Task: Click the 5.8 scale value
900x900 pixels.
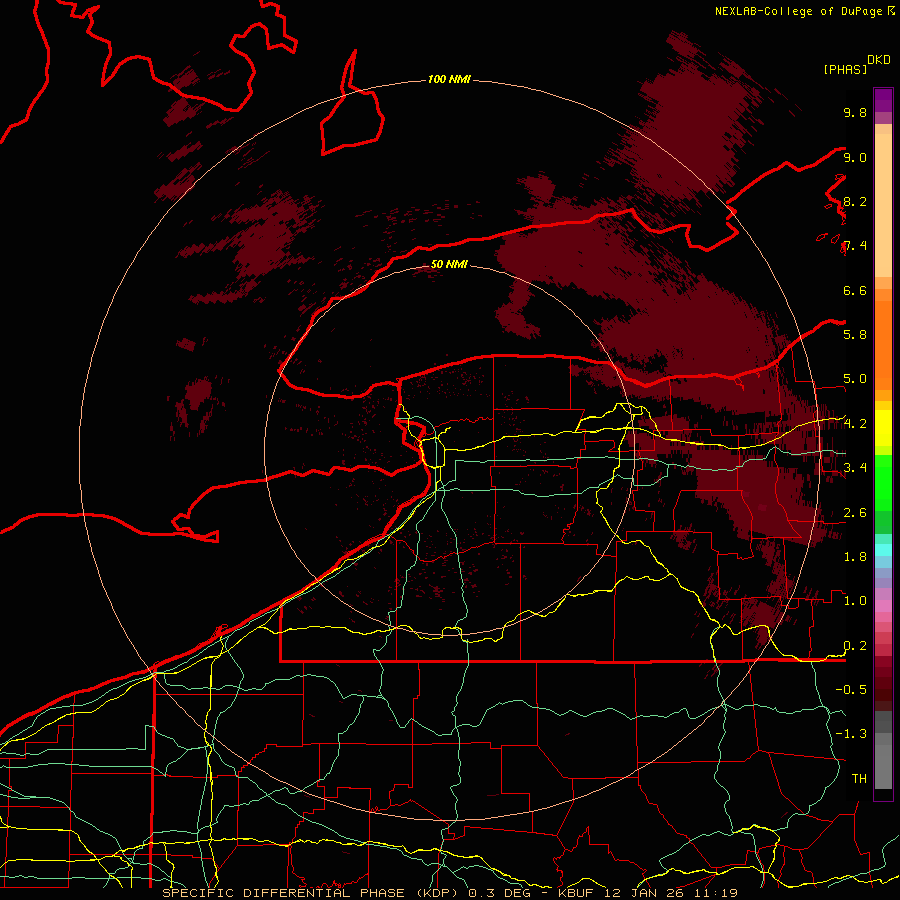Action: (855, 335)
